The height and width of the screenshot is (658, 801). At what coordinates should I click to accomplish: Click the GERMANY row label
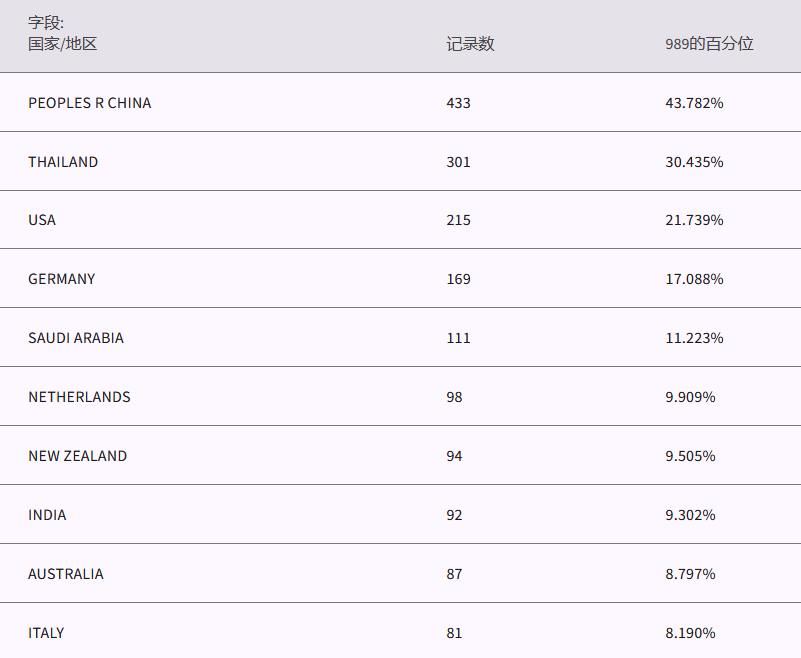pos(62,279)
